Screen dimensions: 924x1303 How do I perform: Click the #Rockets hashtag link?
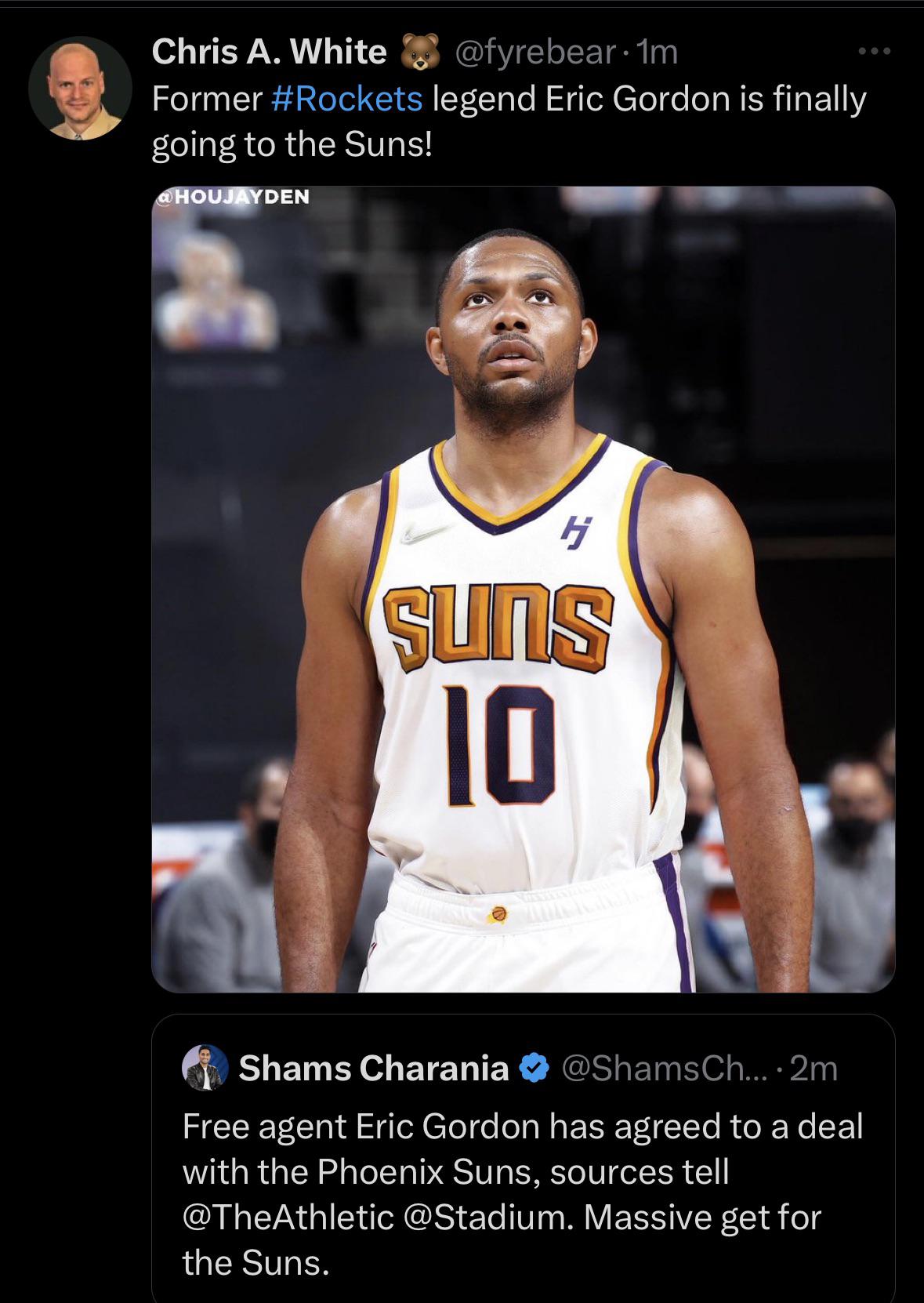pyautogui.click(x=346, y=99)
